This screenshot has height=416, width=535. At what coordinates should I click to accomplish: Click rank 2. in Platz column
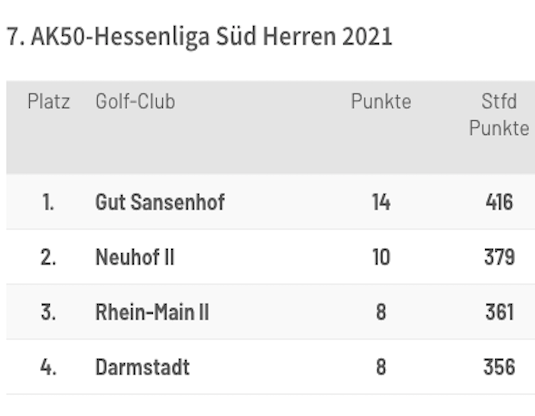click(x=48, y=257)
